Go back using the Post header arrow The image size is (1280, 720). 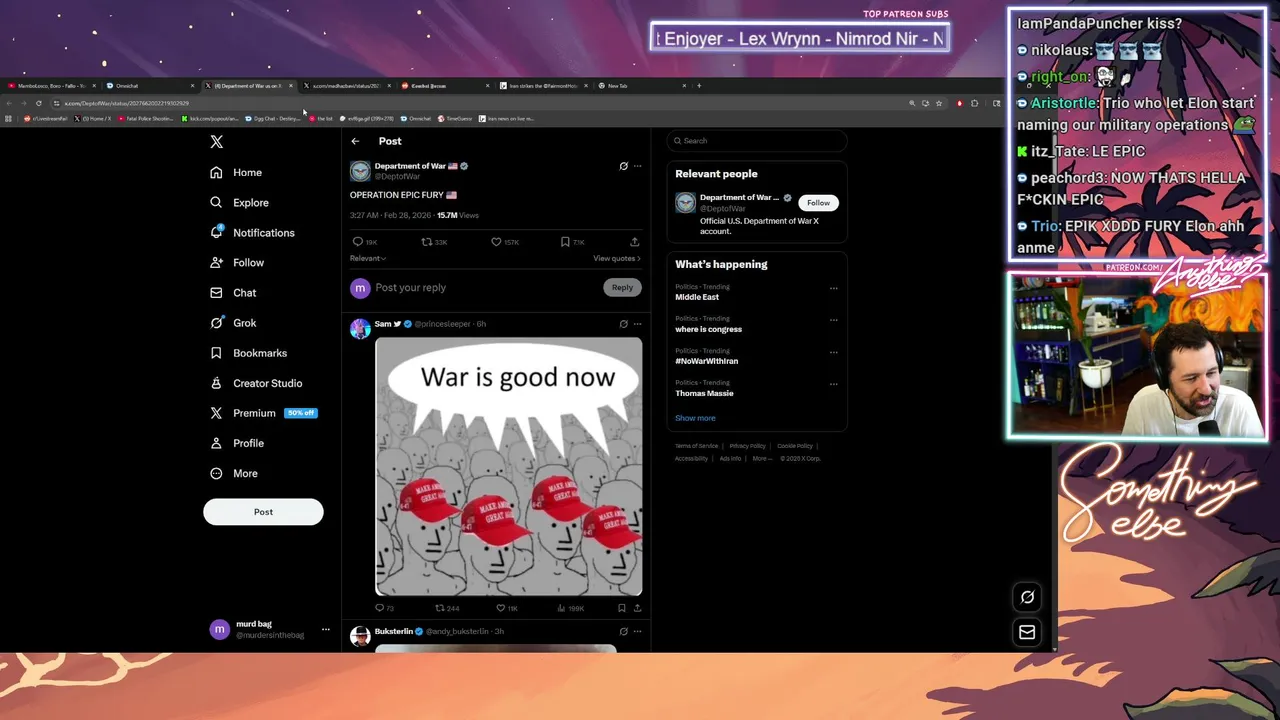tap(355, 141)
